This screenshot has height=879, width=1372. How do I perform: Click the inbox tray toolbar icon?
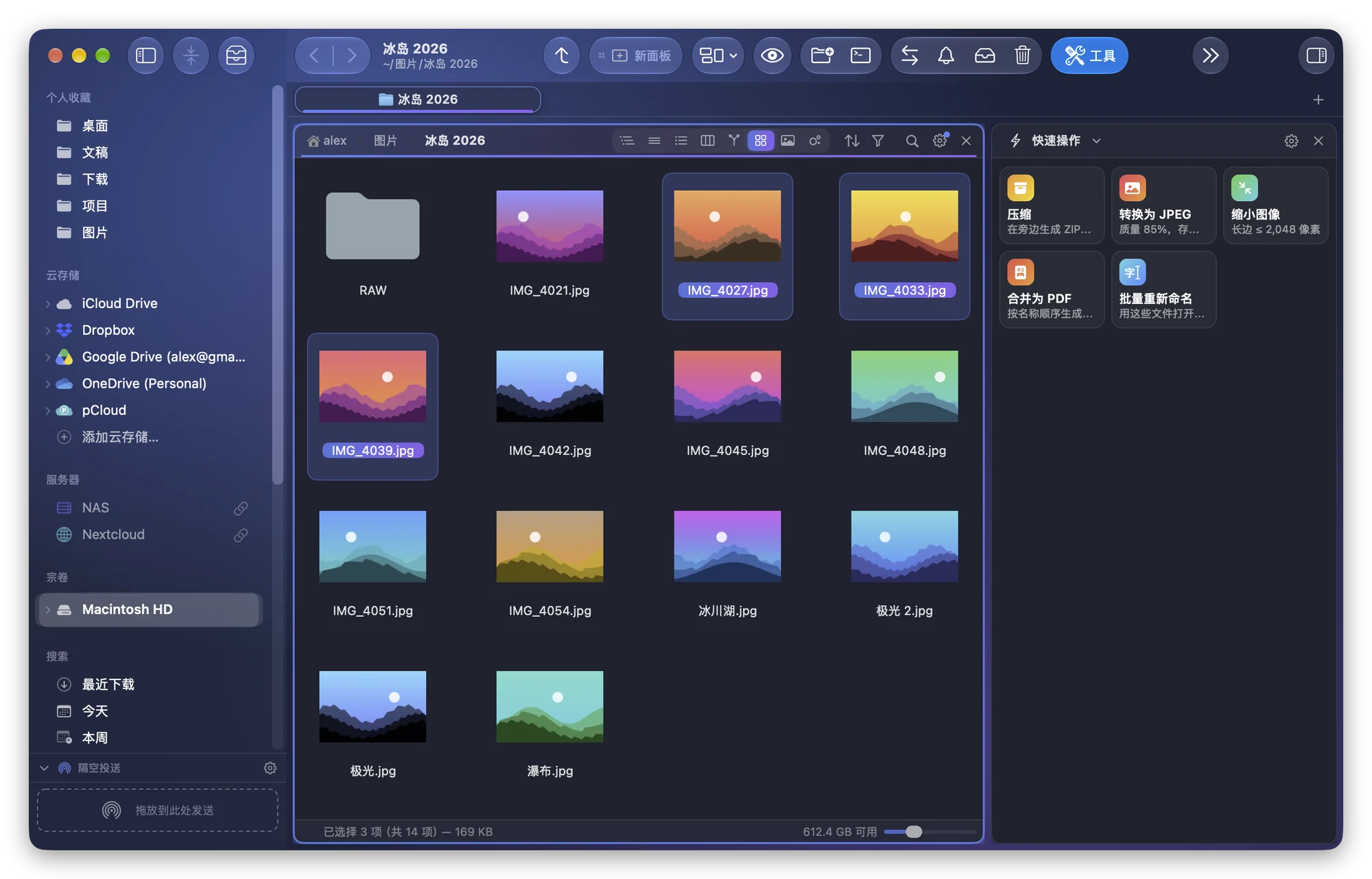[984, 56]
